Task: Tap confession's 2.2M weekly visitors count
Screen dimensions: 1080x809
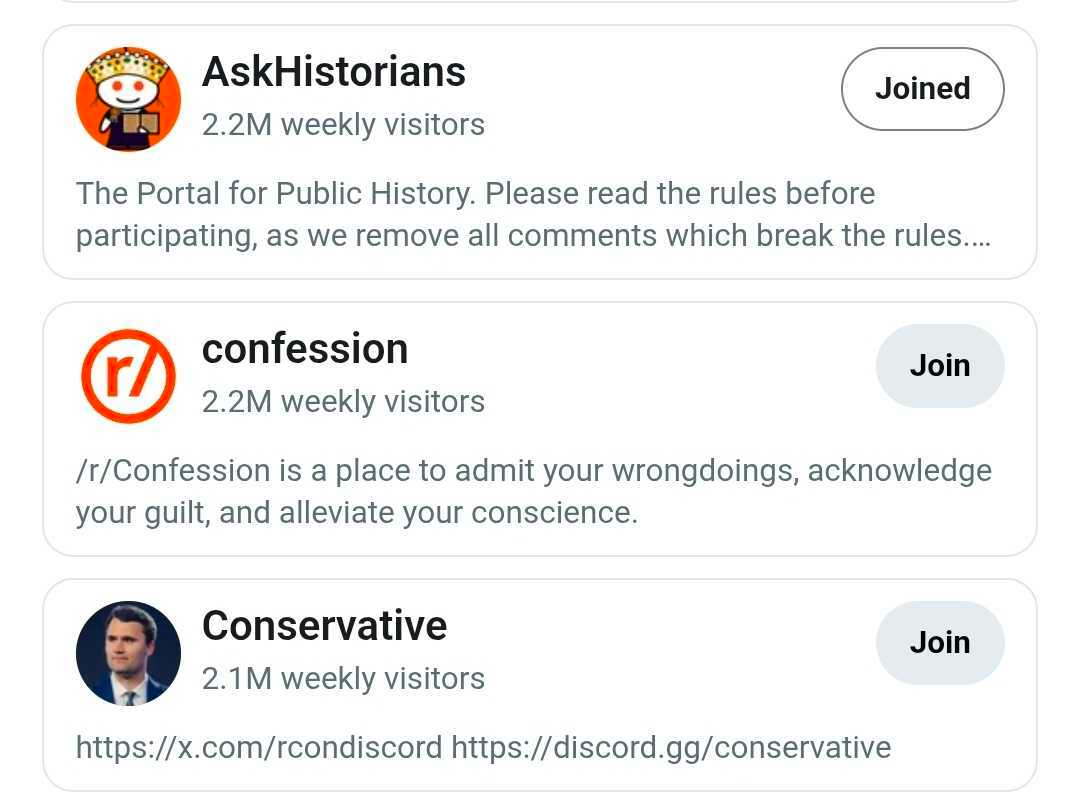Action: point(343,402)
